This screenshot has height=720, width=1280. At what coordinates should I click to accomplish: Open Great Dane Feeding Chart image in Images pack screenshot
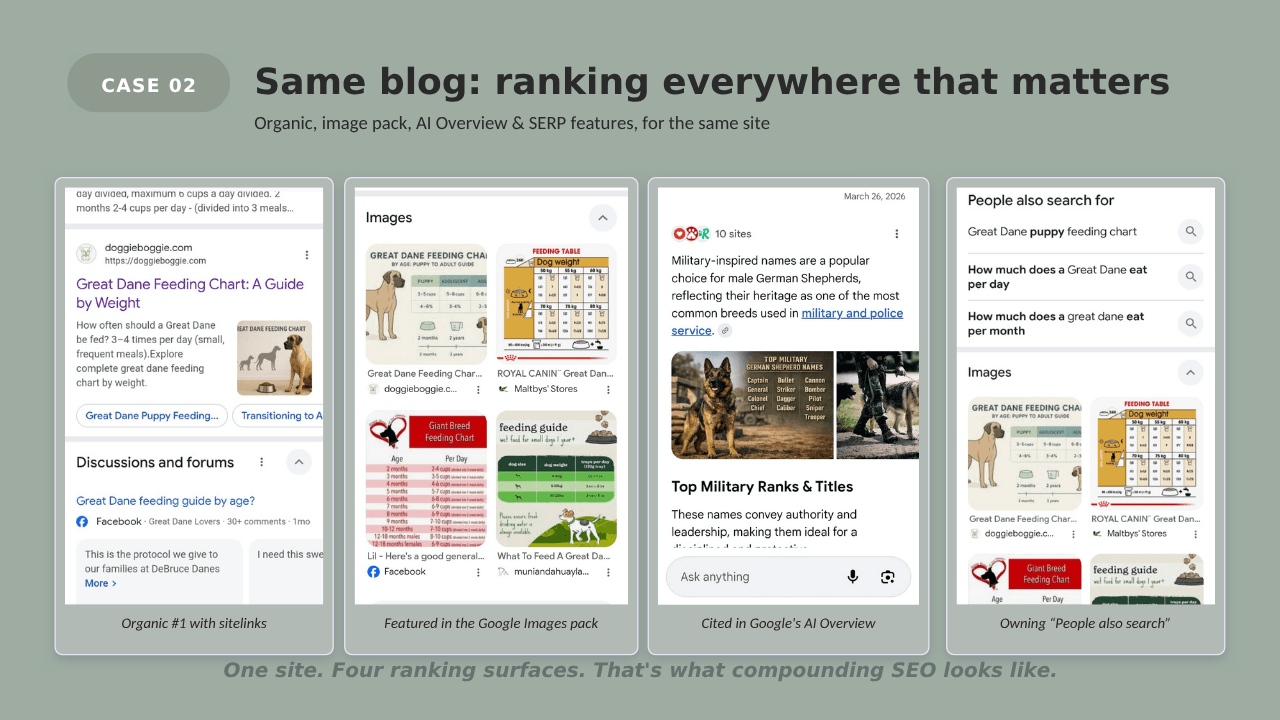pyautogui.click(x=426, y=304)
